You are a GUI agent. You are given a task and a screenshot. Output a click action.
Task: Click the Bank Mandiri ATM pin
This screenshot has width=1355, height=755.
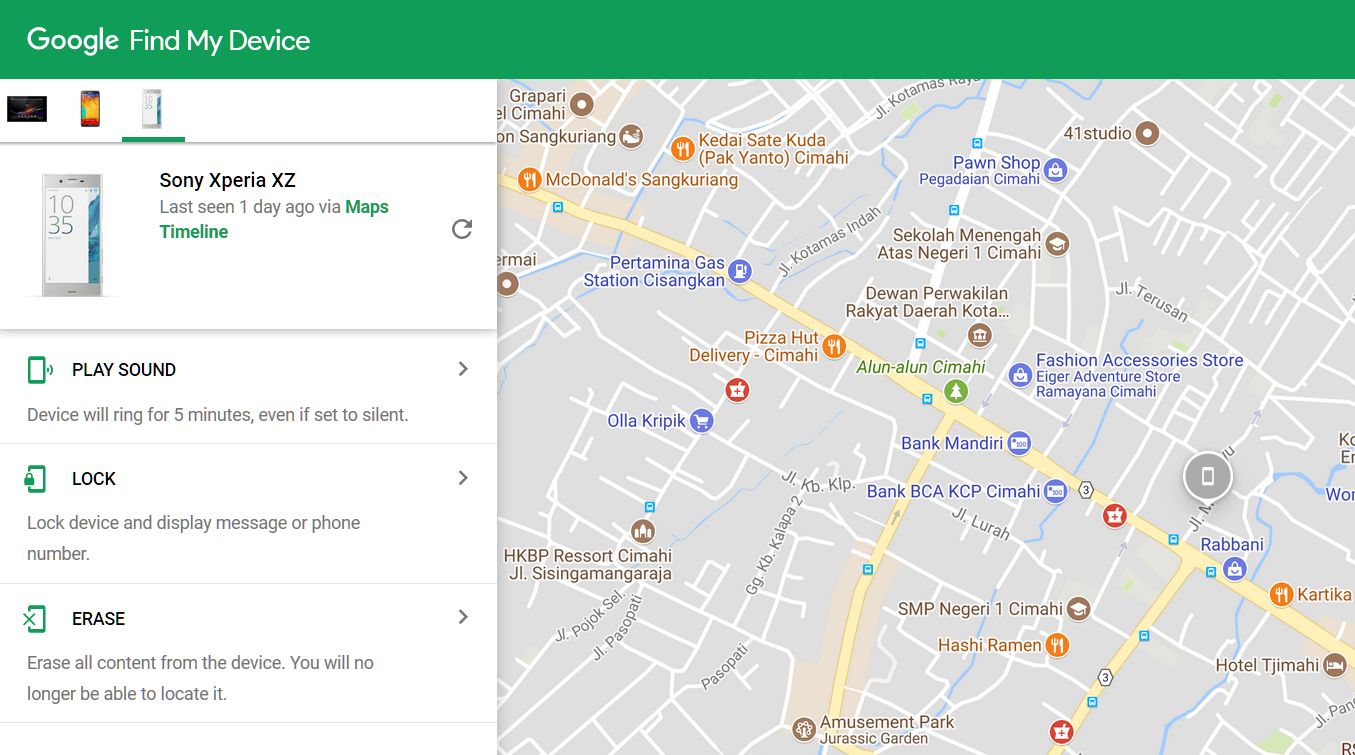click(x=1019, y=443)
